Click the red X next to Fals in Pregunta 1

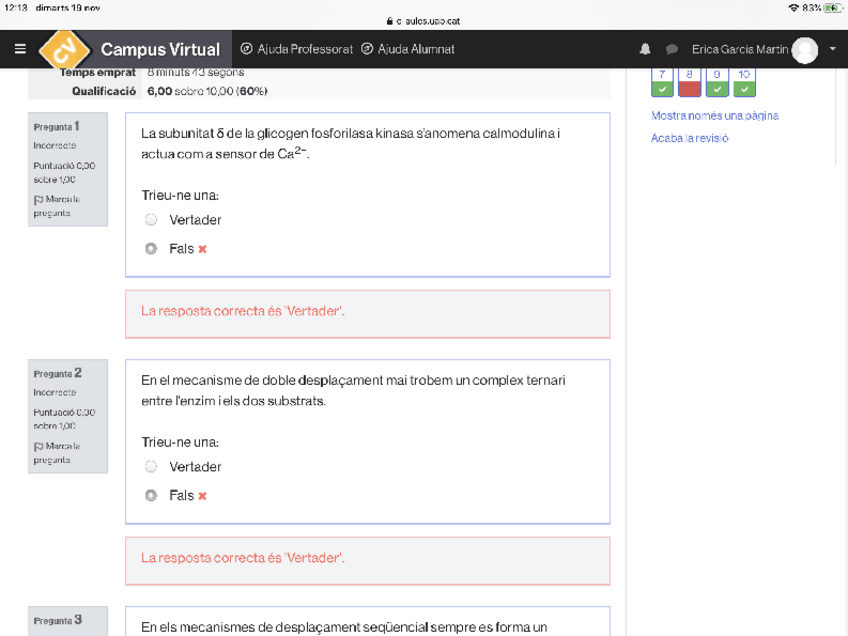tap(202, 249)
